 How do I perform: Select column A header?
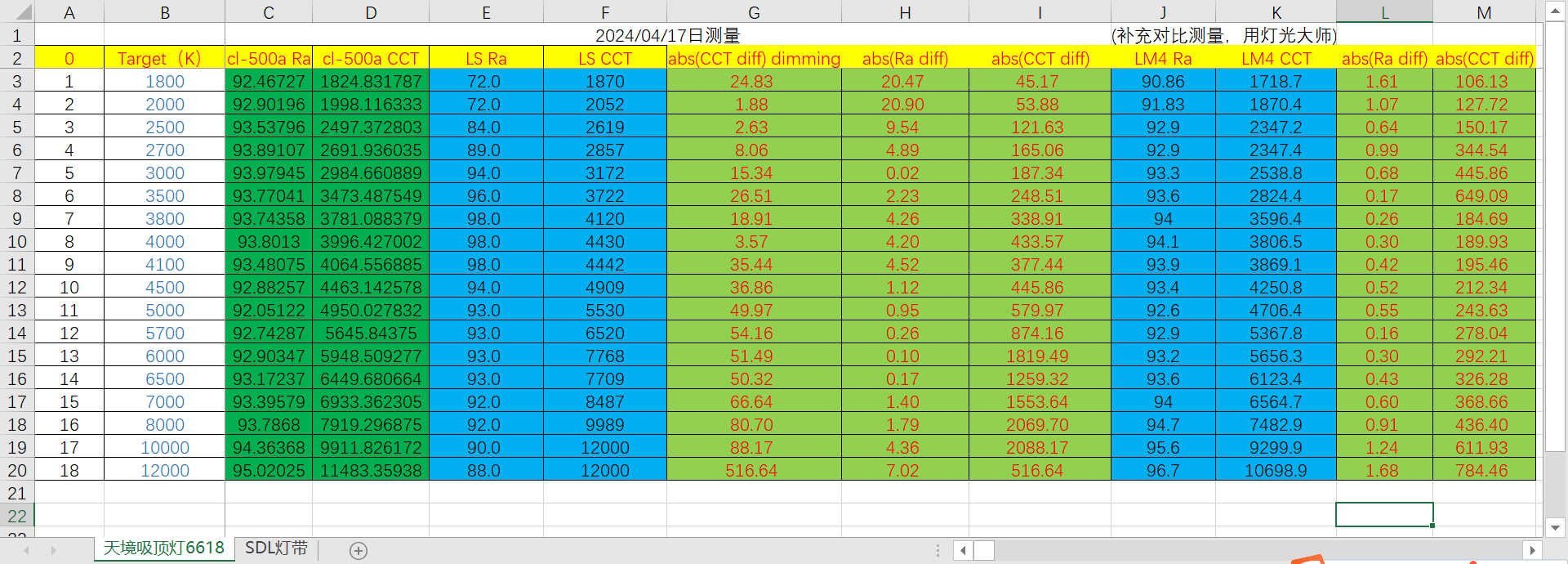click(69, 12)
